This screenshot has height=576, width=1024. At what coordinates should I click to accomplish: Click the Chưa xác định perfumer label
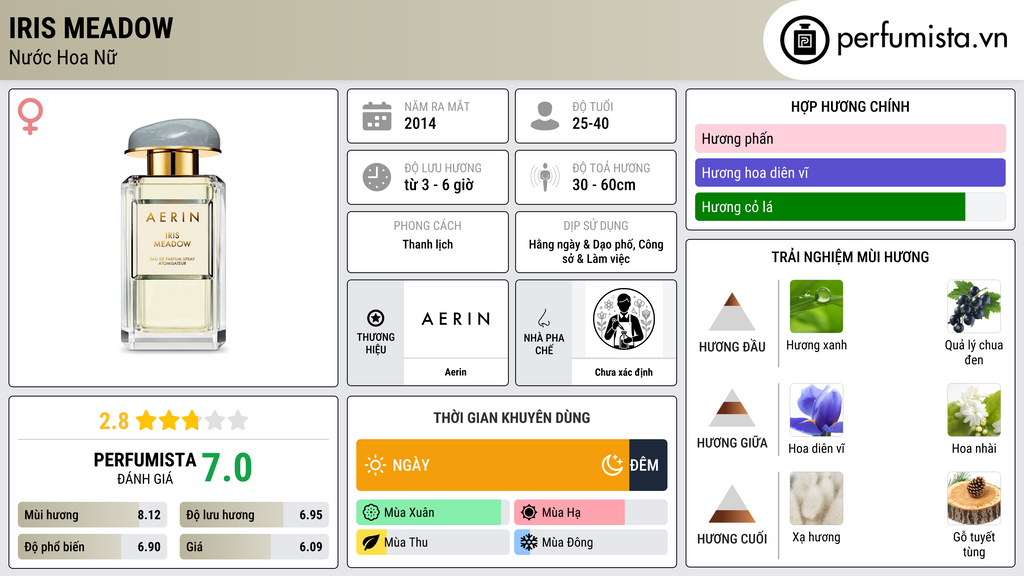point(624,372)
